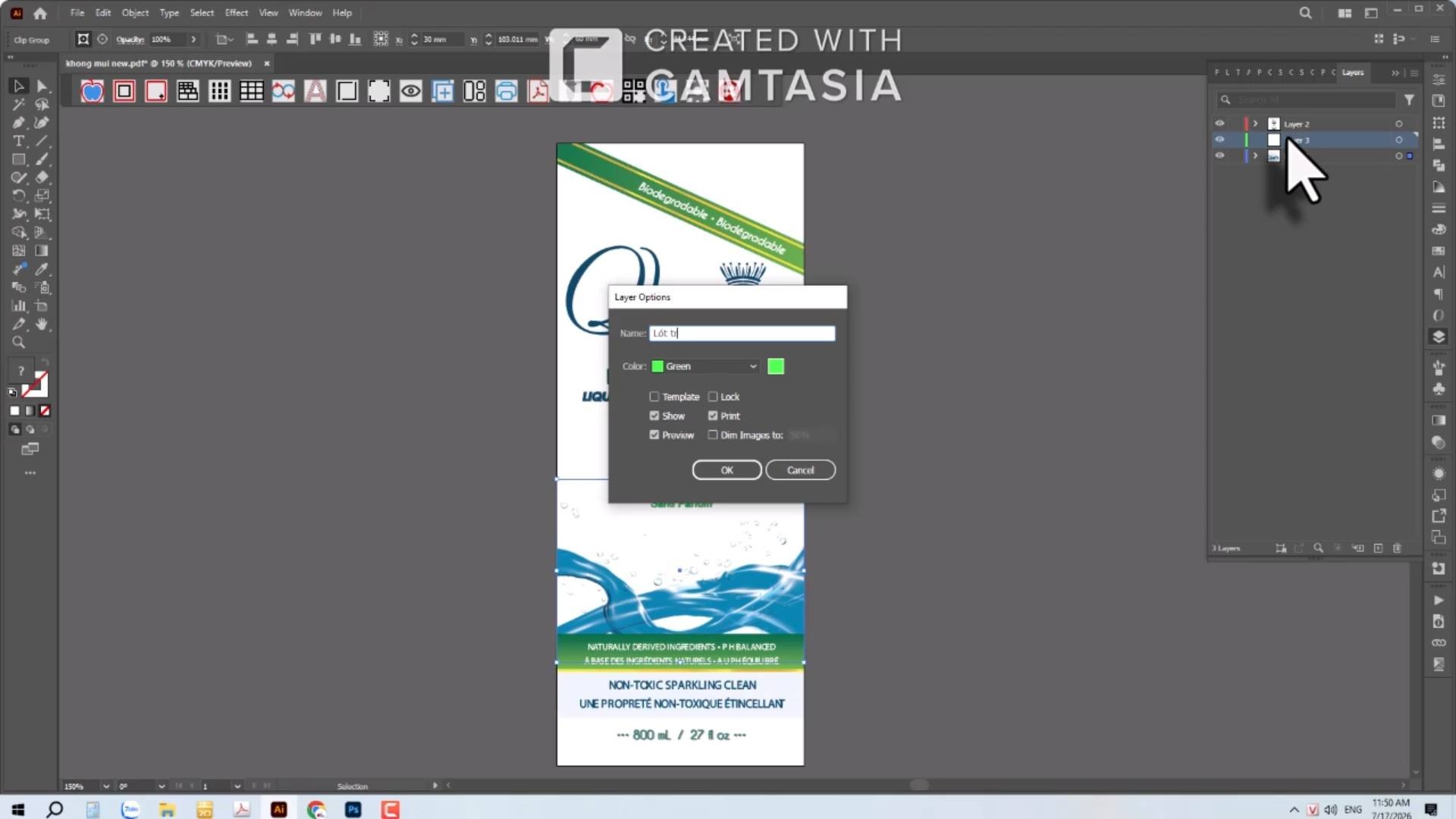Viewport: 1456px width, 819px height.
Task: Uncheck the Print checkbox
Action: [x=713, y=416]
